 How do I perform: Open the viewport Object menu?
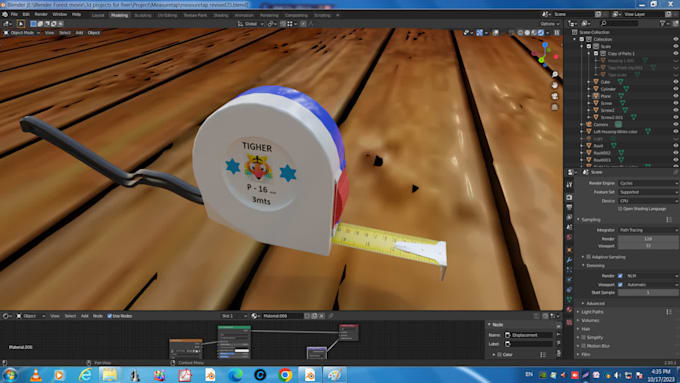click(x=94, y=33)
